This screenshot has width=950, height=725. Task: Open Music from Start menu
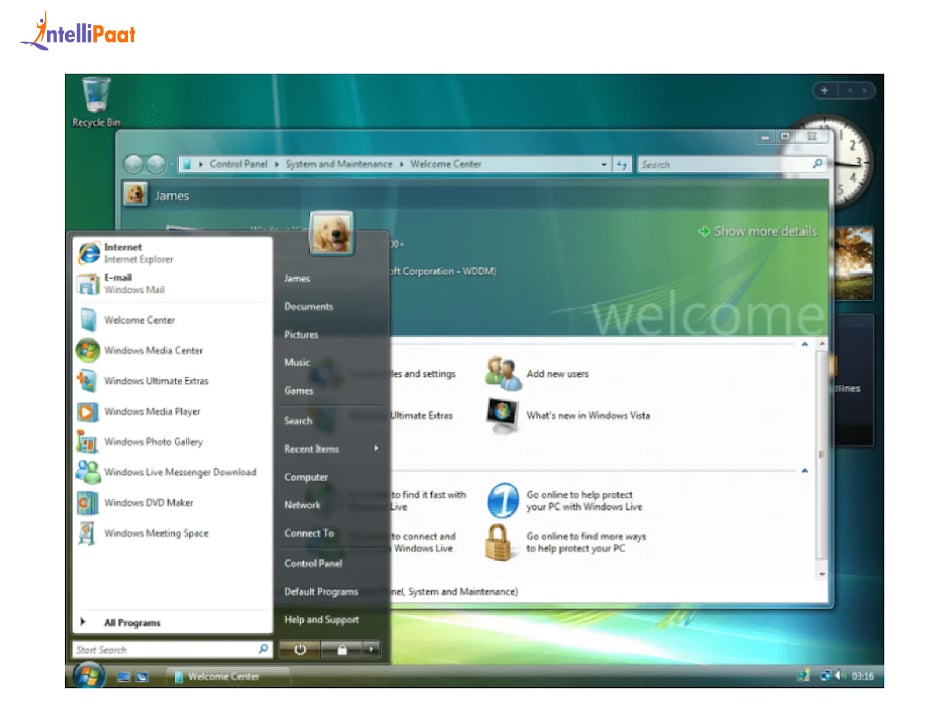point(297,362)
